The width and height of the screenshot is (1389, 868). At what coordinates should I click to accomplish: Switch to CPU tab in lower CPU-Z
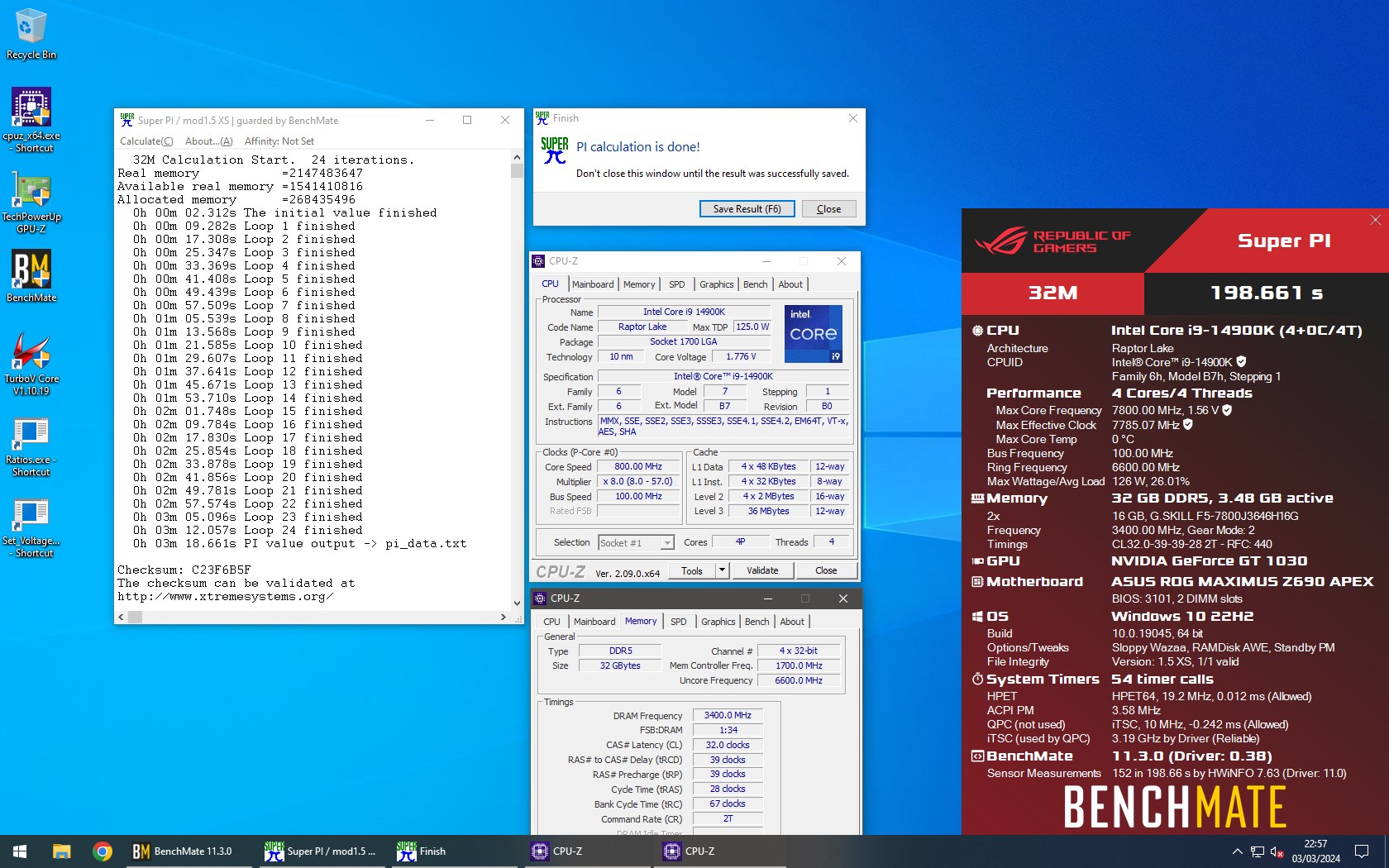(x=551, y=622)
